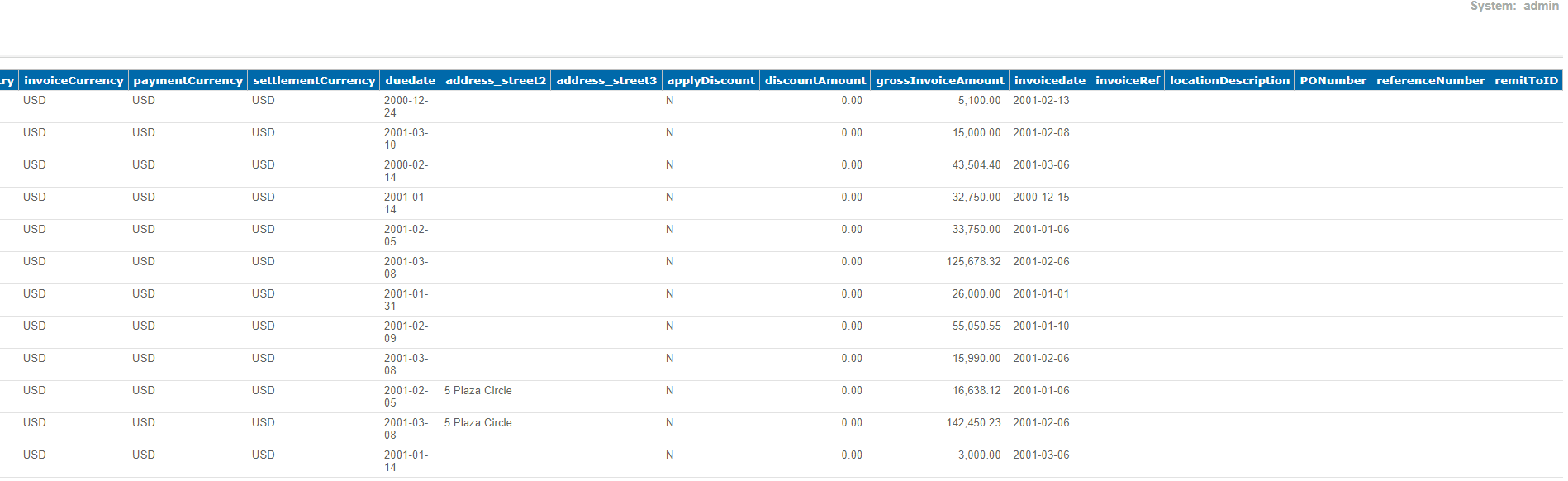Select the invoice date 2000-12-15 cell

click(1041, 198)
